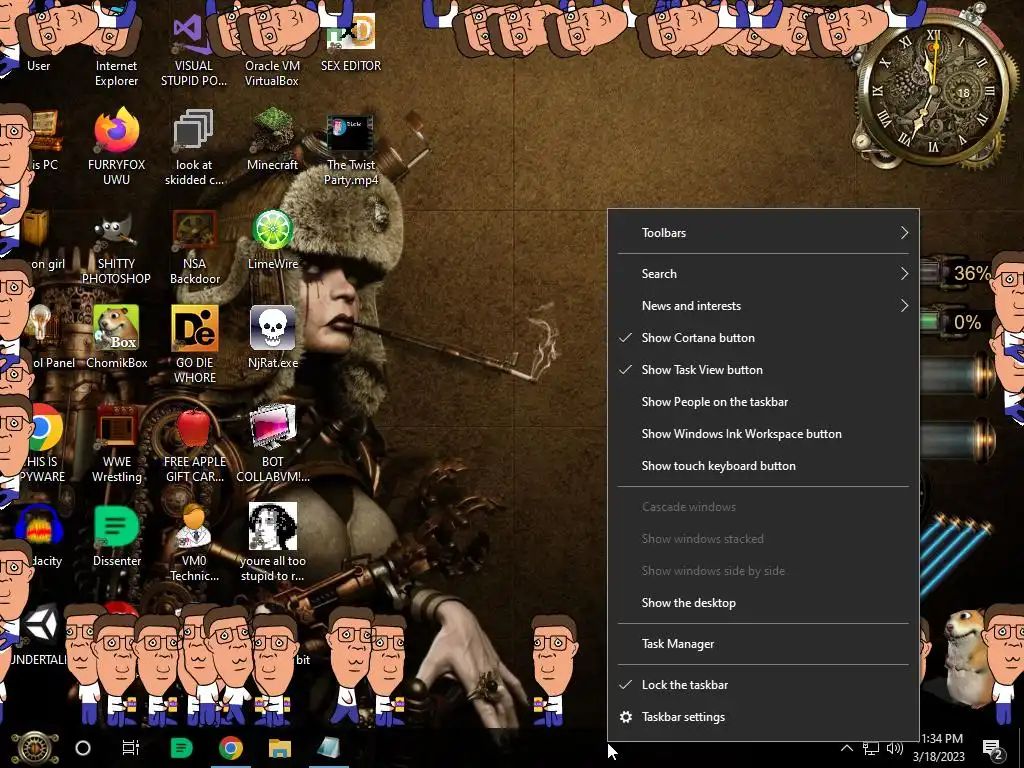1024x768 pixels.
Task: Show hidden icons tray chevron
Action: click(846, 748)
